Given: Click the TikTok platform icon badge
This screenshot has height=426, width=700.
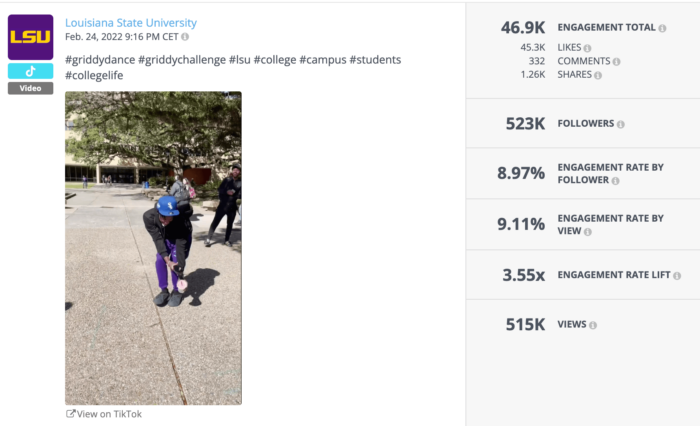Looking at the screenshot, I should [30, 71].
